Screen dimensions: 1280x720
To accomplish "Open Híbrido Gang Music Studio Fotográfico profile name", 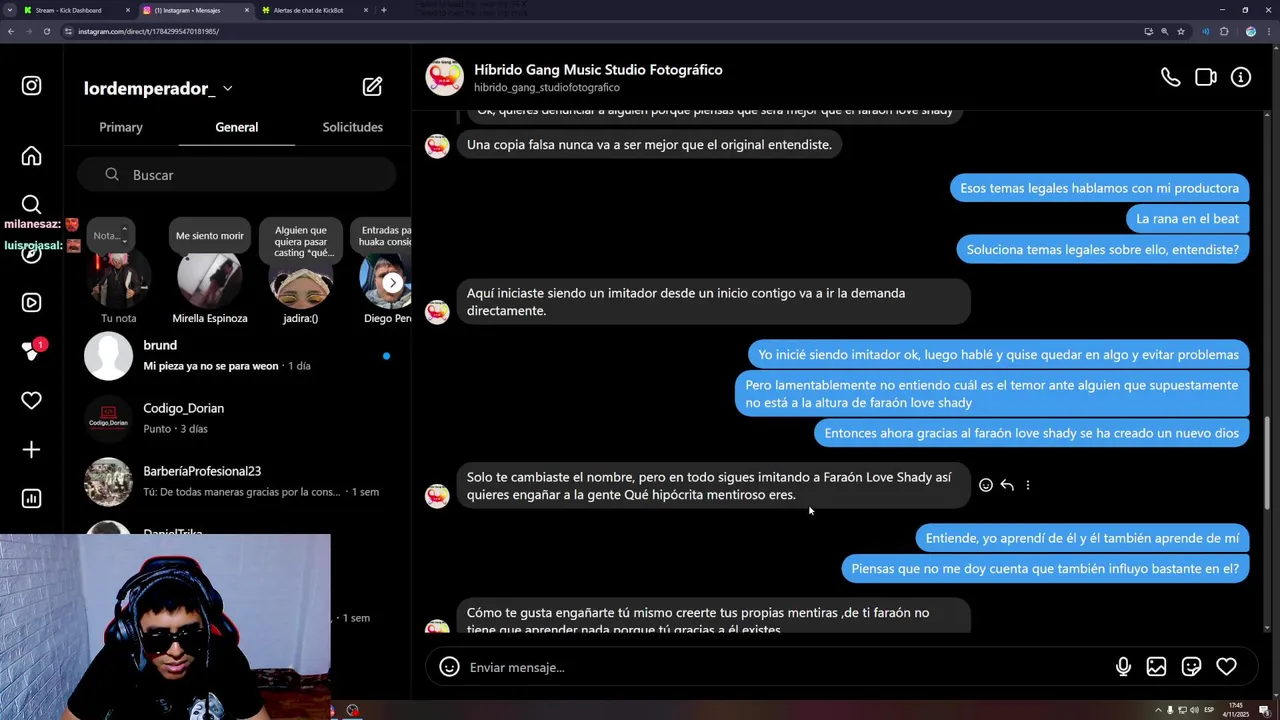I will 598,70.
